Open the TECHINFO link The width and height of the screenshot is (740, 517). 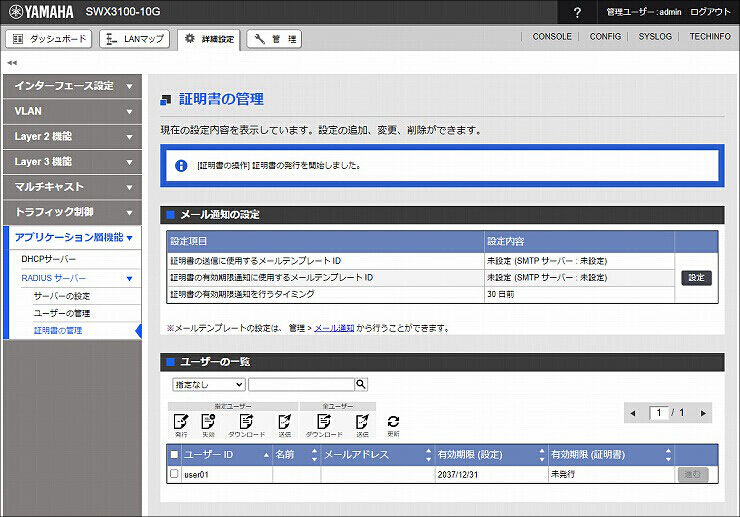(710, 36)
